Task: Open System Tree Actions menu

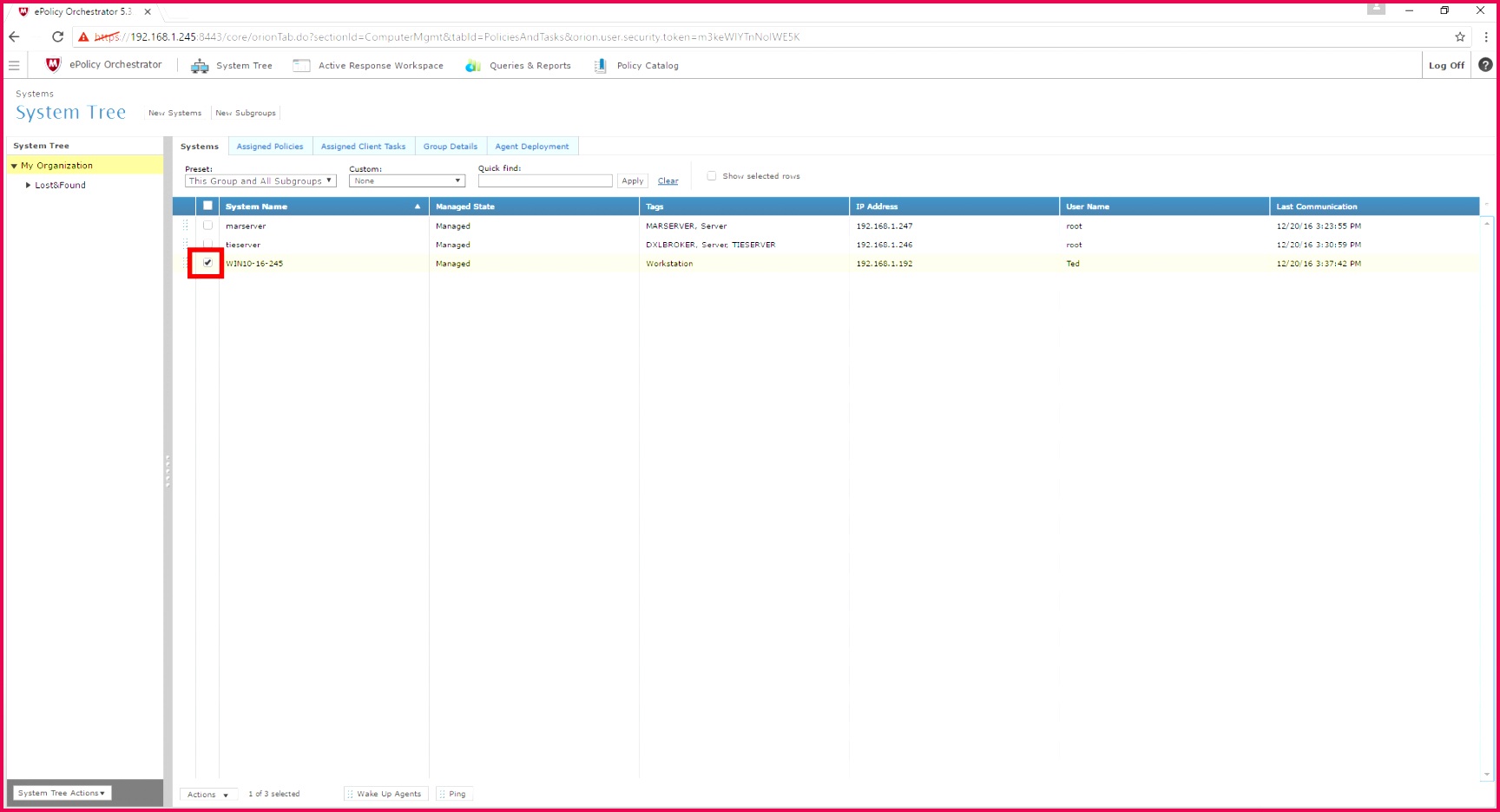Action: (61, 793)
